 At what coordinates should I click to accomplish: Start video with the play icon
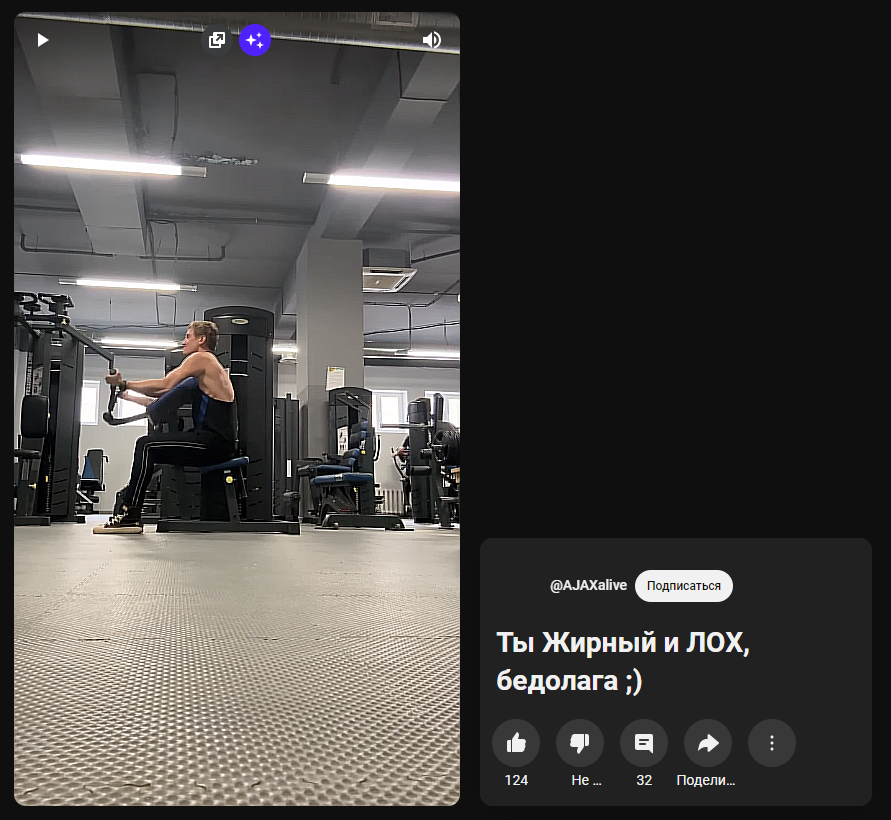pos(43,40)
